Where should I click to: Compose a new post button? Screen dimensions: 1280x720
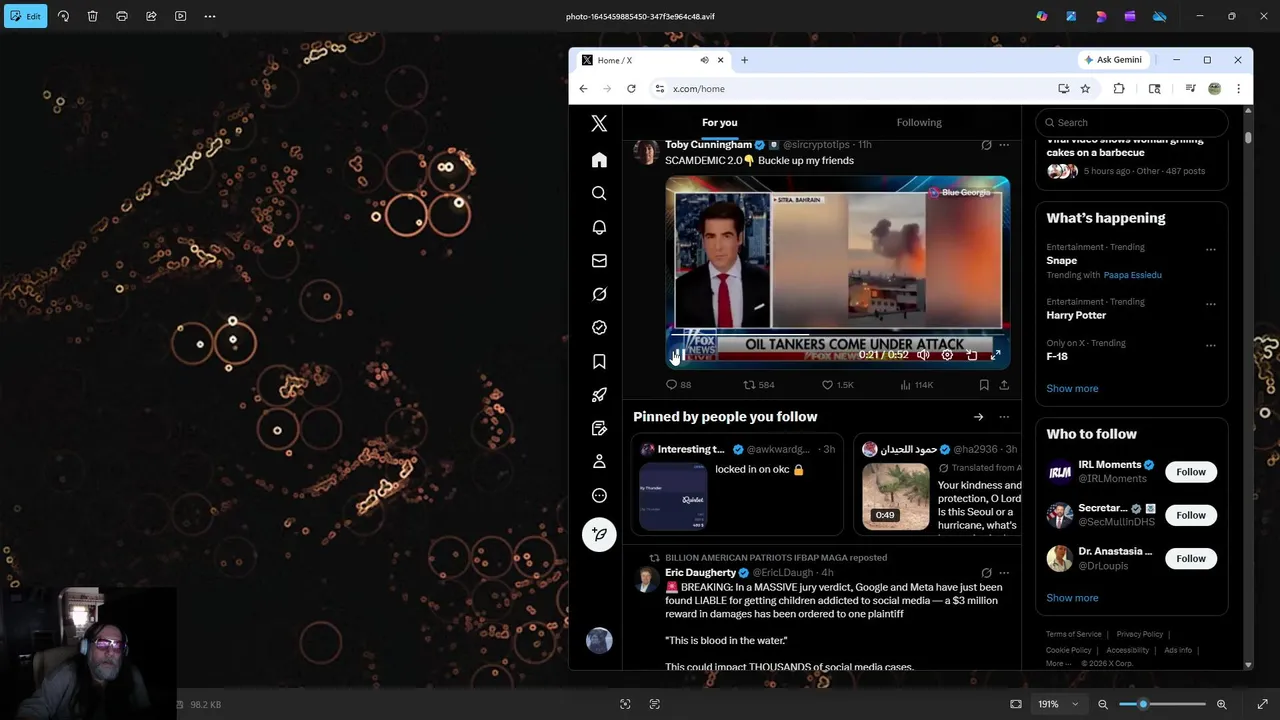coord(599,534)
